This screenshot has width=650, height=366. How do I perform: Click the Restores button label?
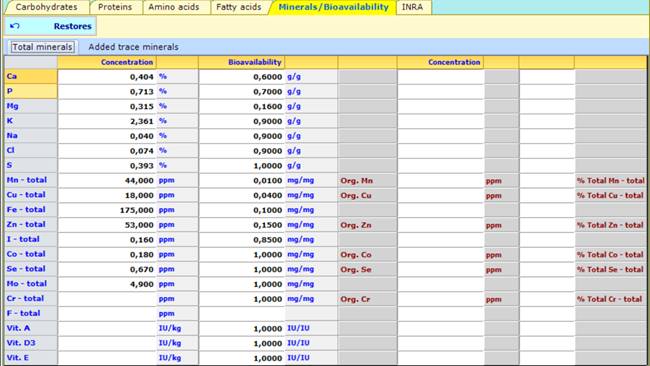coord(73,26)
